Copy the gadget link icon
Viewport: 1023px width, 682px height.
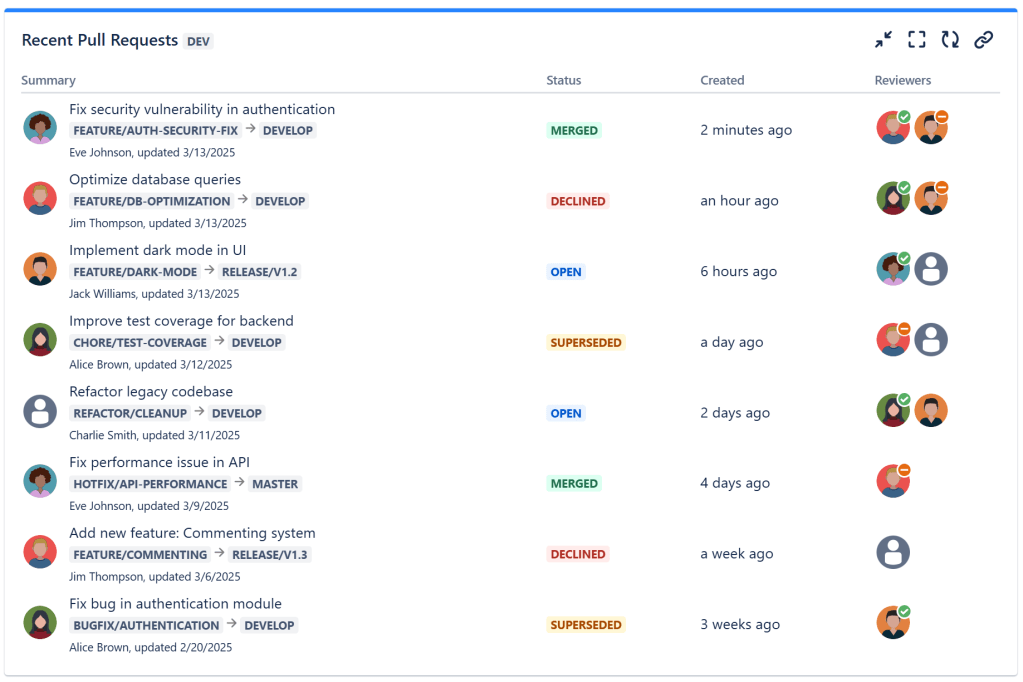[983, 40]
